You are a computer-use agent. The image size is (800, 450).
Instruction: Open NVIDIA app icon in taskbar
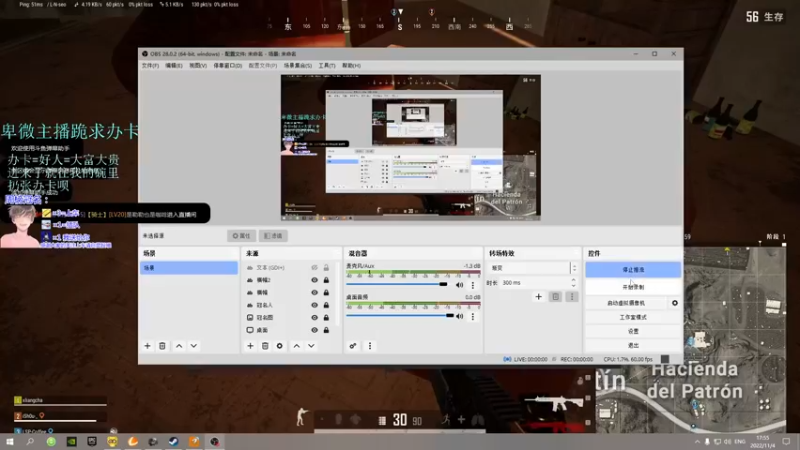(71, 441)
